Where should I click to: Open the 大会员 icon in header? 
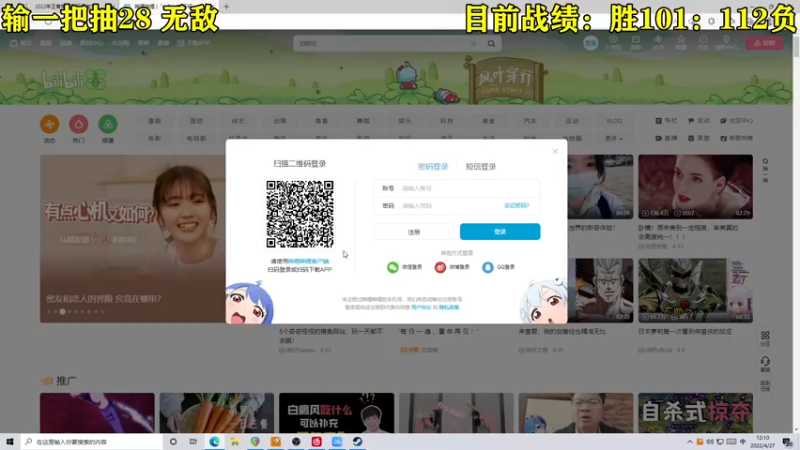613,42
